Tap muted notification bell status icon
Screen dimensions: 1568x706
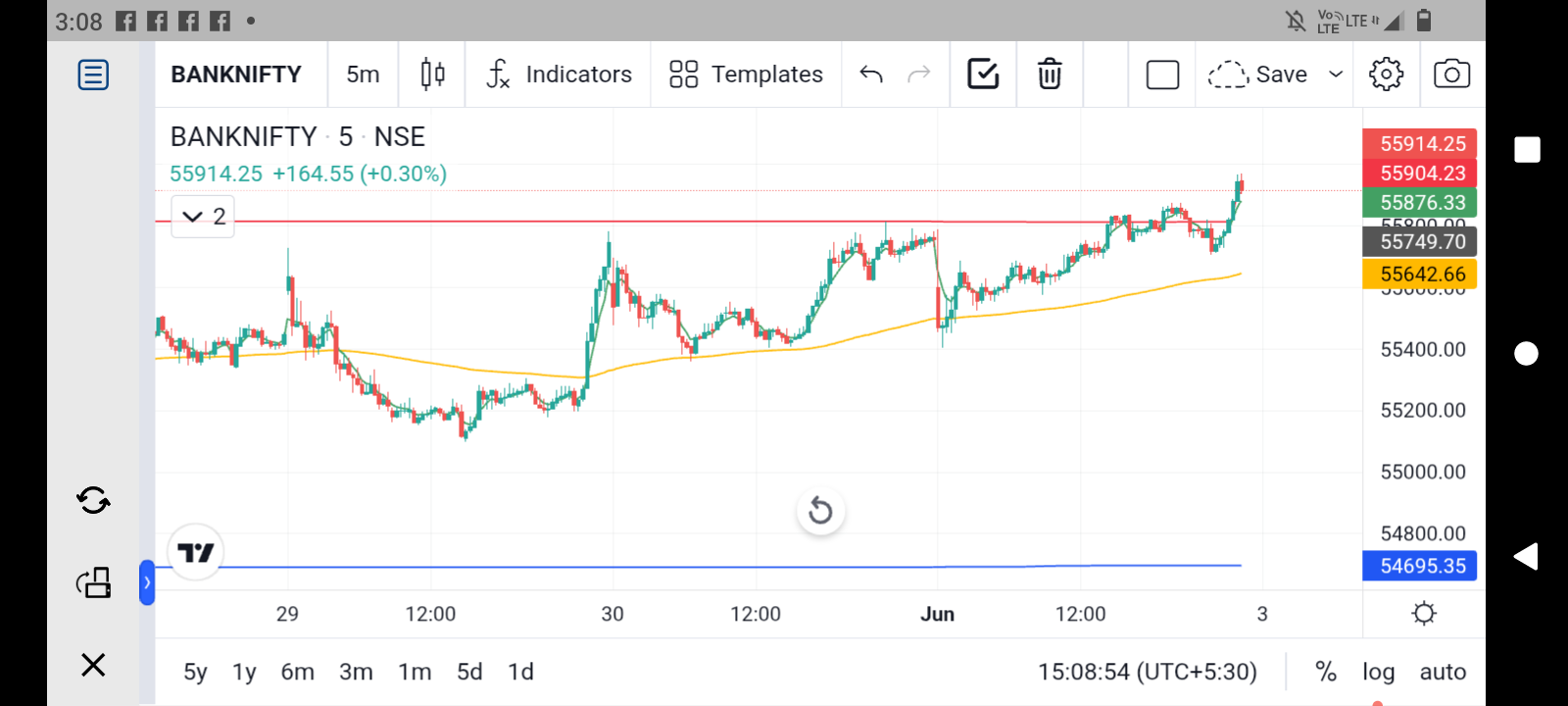click(1297, 21)
